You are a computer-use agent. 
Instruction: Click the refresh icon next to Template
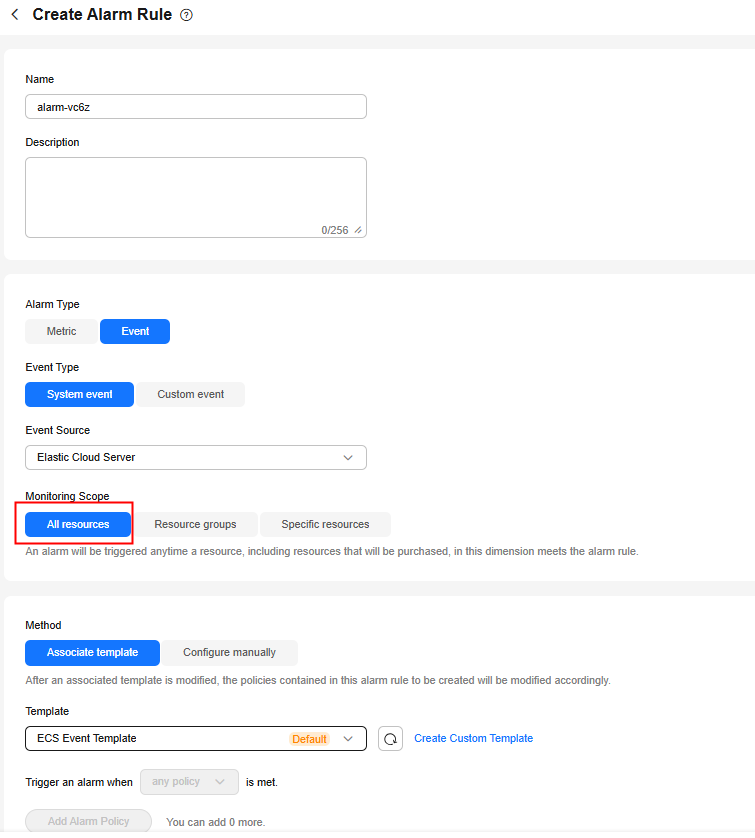(390, 739)
